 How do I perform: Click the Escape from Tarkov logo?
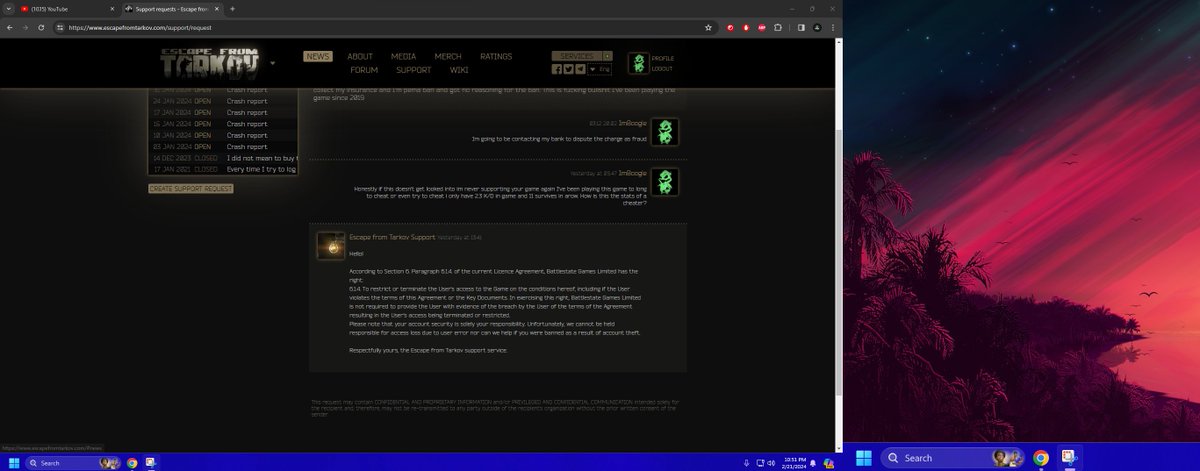coord(212,63)
